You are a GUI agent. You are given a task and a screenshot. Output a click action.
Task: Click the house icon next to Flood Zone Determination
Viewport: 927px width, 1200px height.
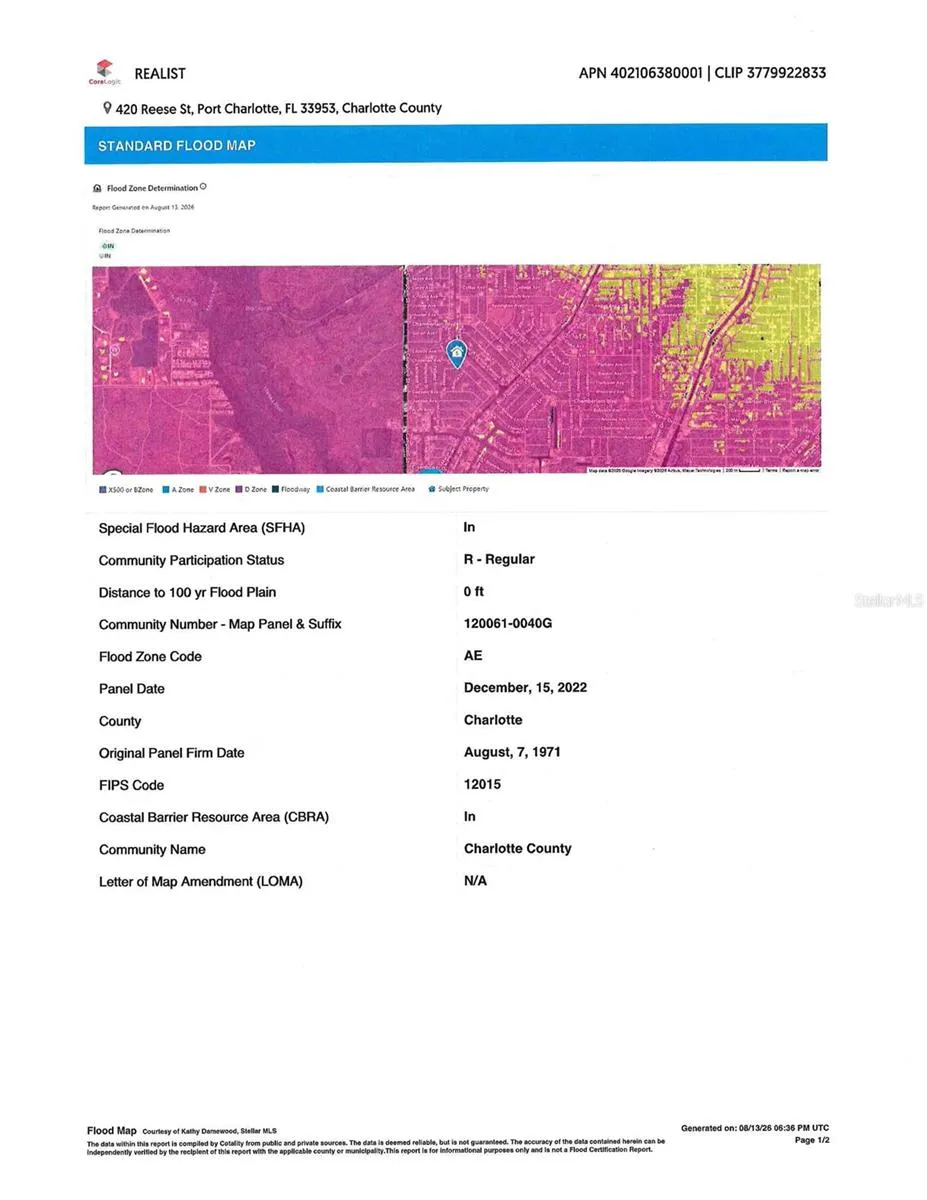(x=97, y=188)
